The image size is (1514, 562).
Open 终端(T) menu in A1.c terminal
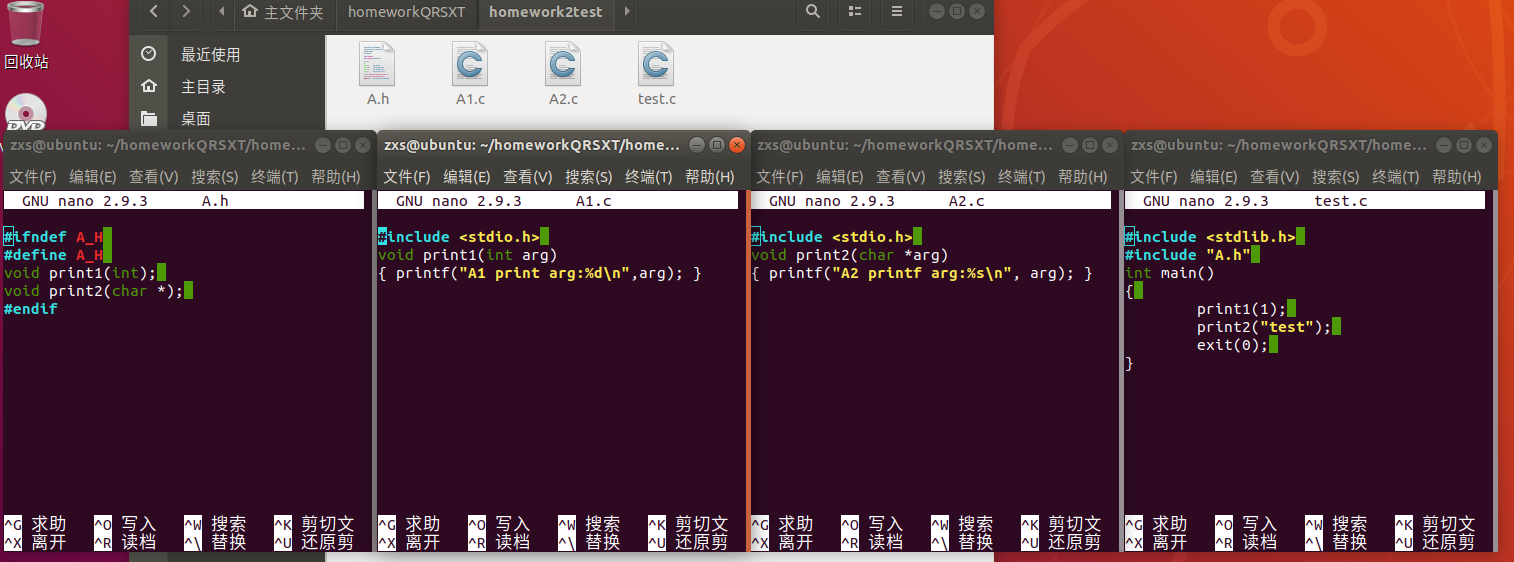(x=648, y=177)
